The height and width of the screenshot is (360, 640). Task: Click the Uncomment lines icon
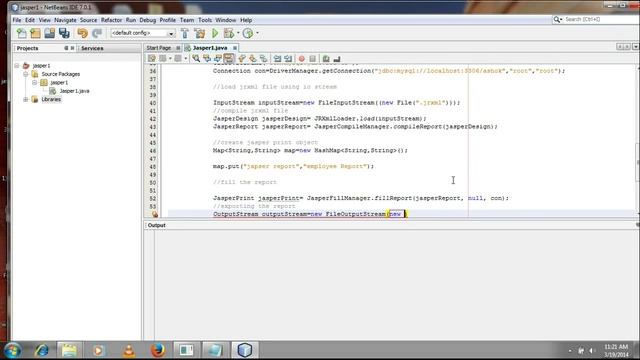point(337,58)
